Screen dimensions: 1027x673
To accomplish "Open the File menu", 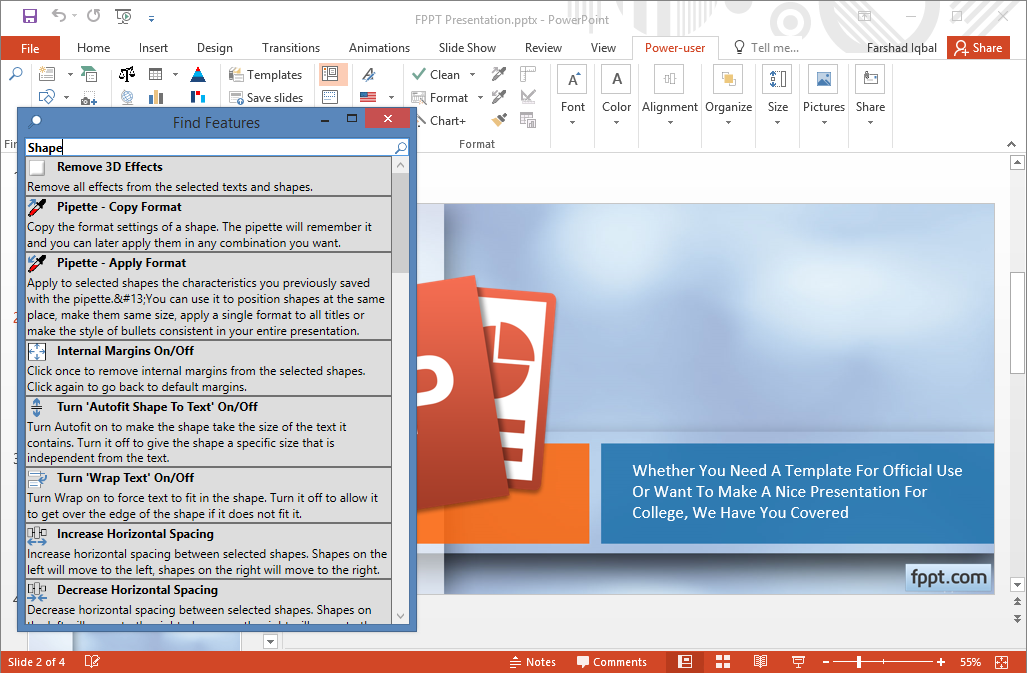I will click(x=30, y=48).
